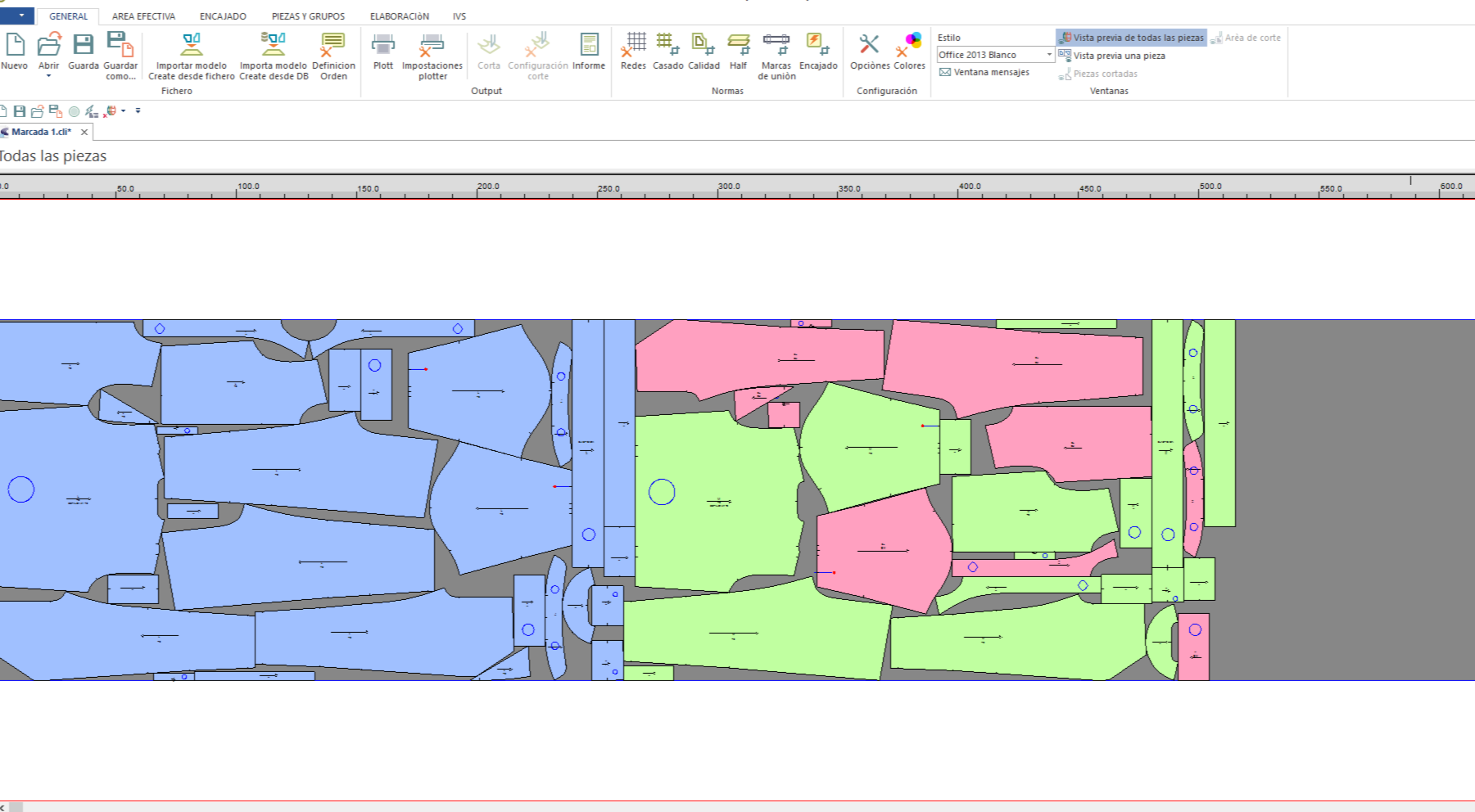The height and width of the screenshot is (812, 1475).
Task: Open the PIEZAS Y GRUPOS ribbon tab
Action: (x=308, y=16)
